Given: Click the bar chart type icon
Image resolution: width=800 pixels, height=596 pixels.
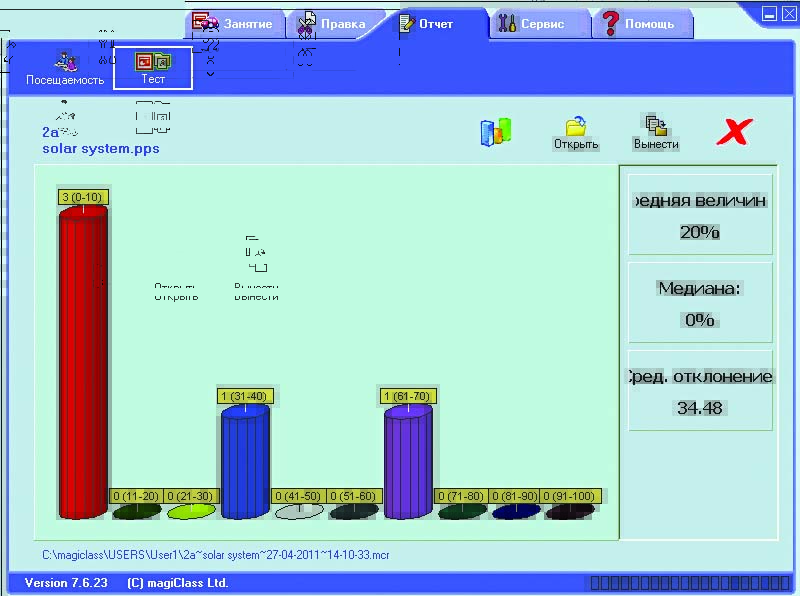Looking at the screenshot, I should point(495,133).
